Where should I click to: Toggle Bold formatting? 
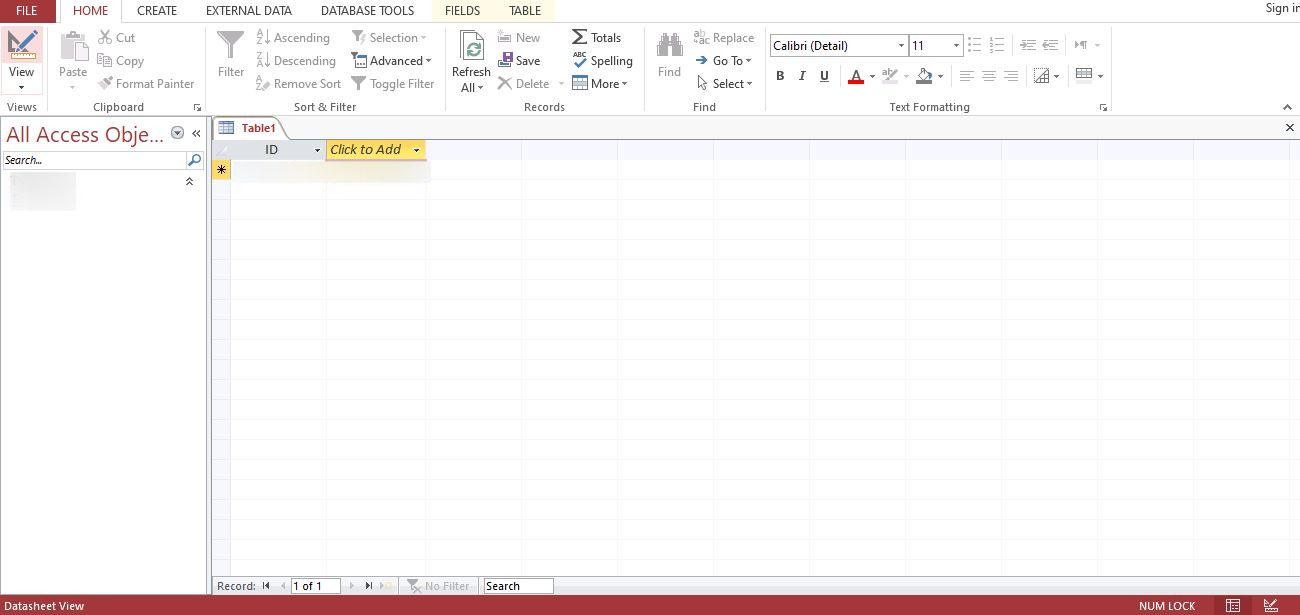pos(780,76)
